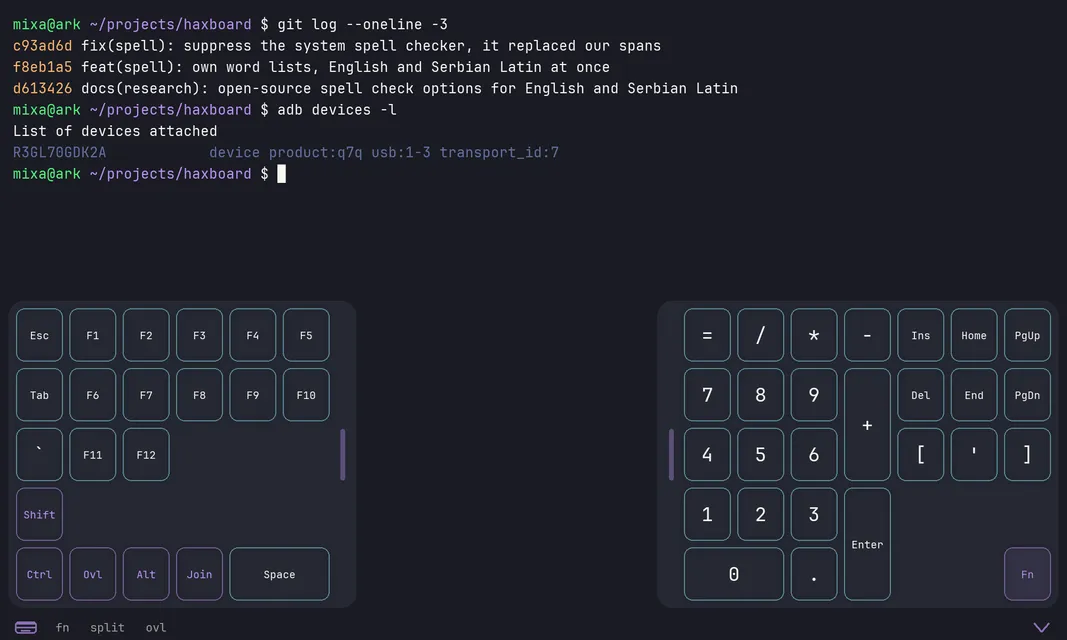Tap the asterisk multiply key

click(x=814, y=335)
